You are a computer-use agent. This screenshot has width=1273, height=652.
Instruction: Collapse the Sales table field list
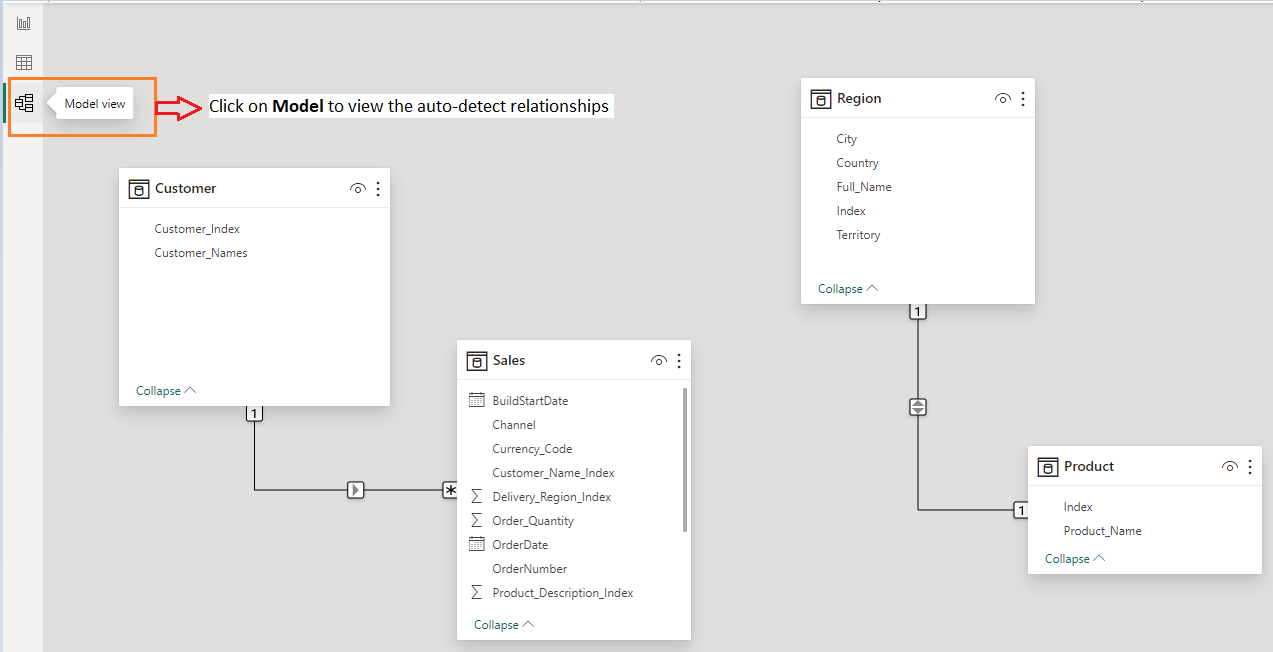(504, 625)
